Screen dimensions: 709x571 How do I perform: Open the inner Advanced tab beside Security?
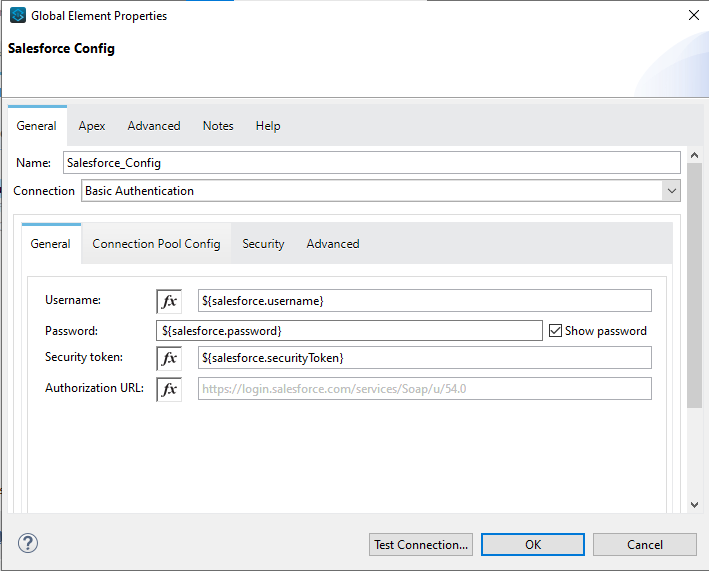click(x=333, y=244)
